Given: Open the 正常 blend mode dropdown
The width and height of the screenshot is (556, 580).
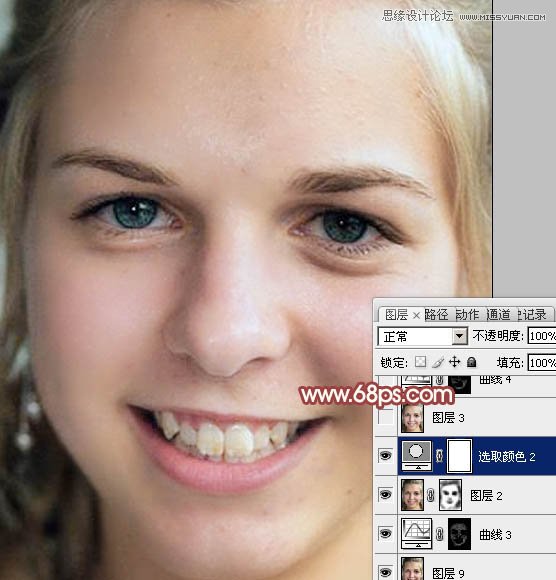Looking at the screenshot, I should coord(459,337).
